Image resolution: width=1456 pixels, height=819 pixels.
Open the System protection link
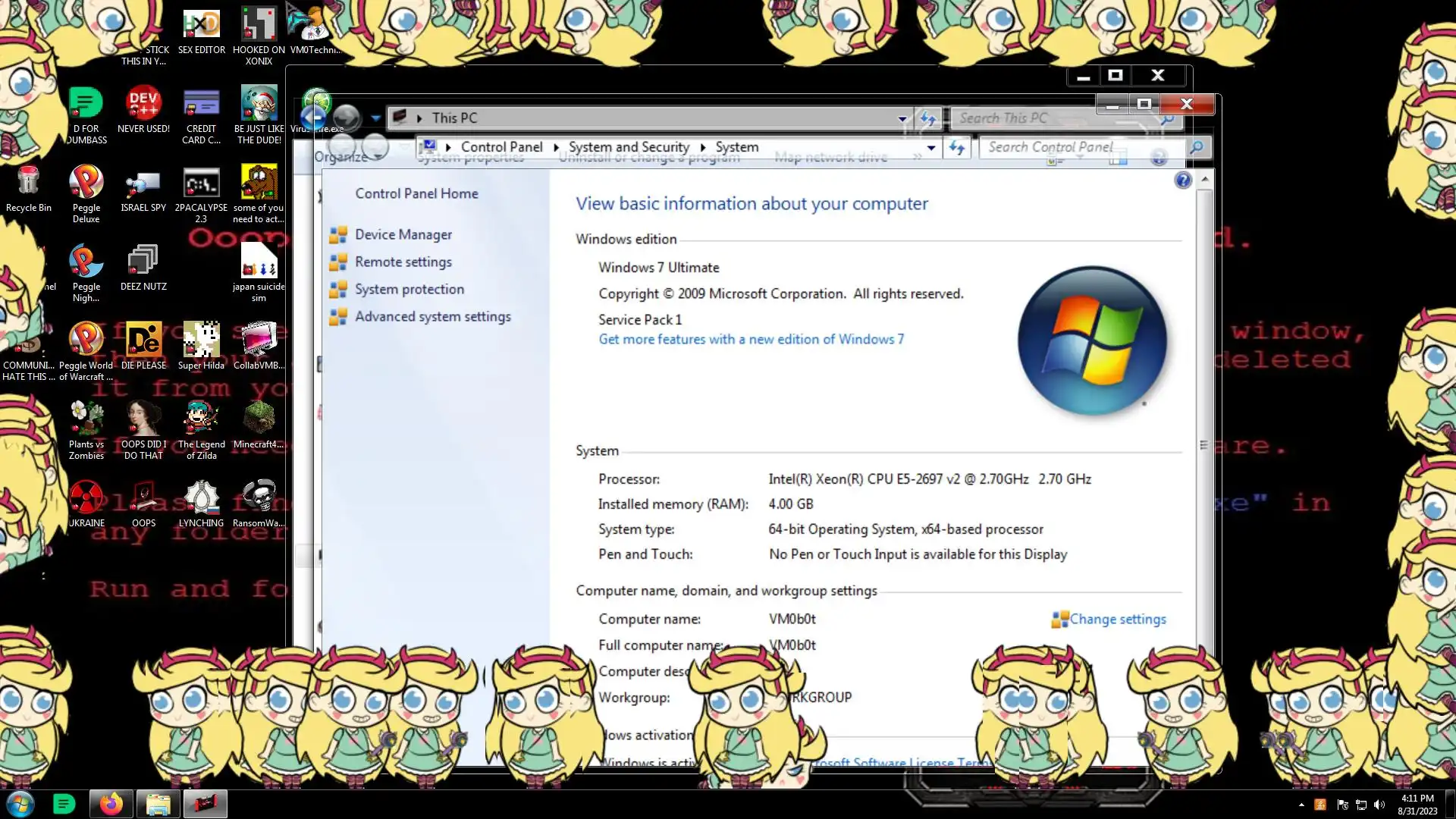click(x=409, y=290)
